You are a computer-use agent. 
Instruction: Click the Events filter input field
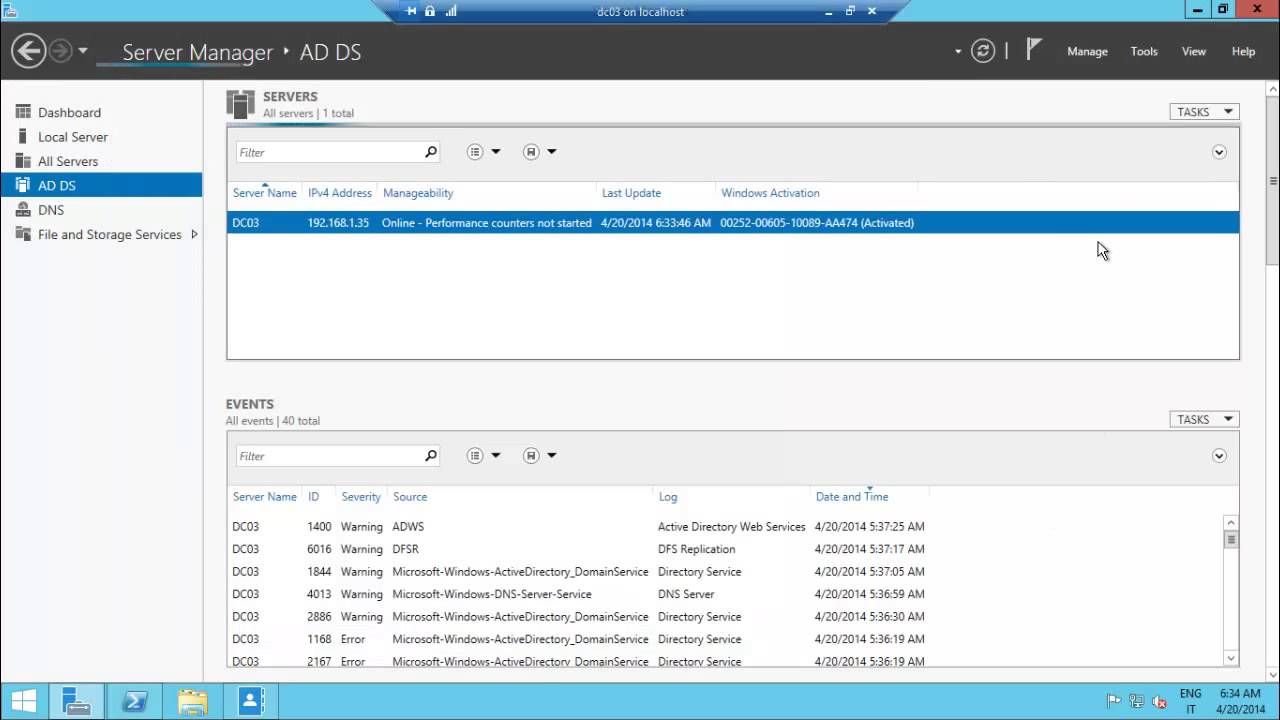pos(329,456)
